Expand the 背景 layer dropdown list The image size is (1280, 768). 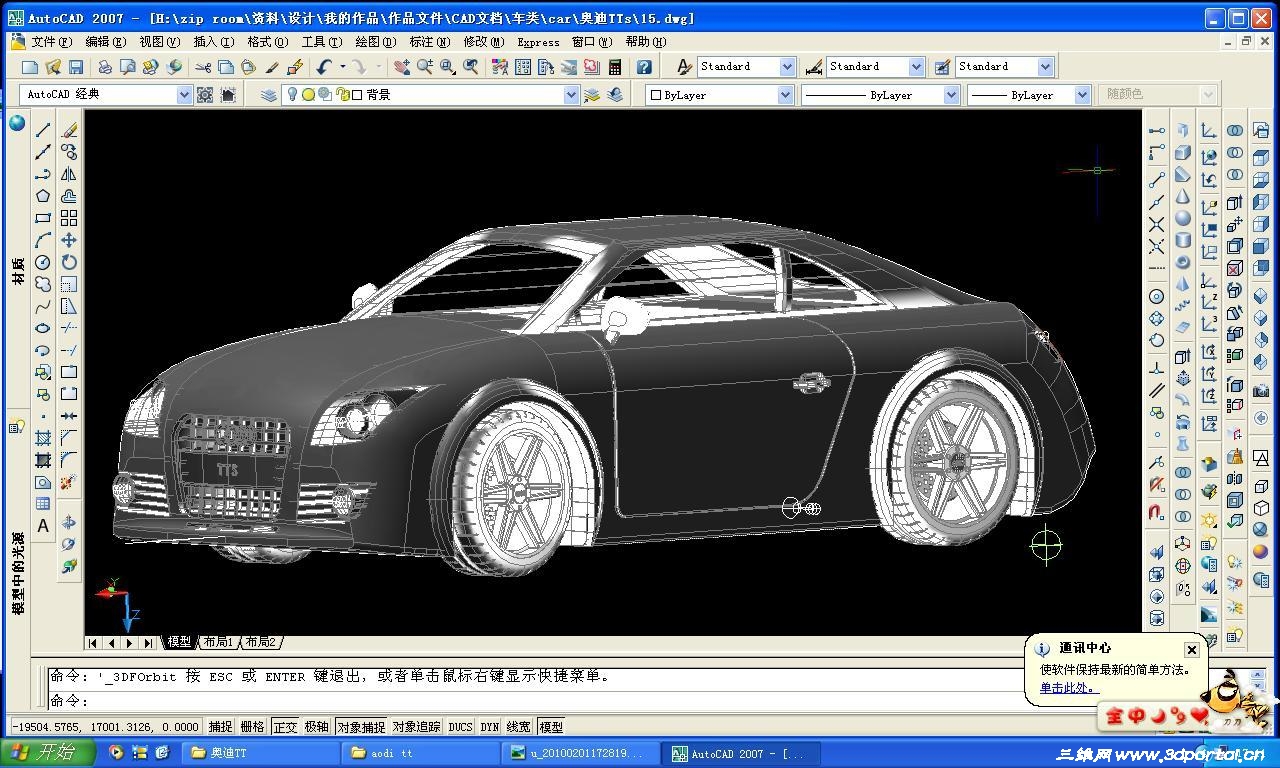point(571,95)
